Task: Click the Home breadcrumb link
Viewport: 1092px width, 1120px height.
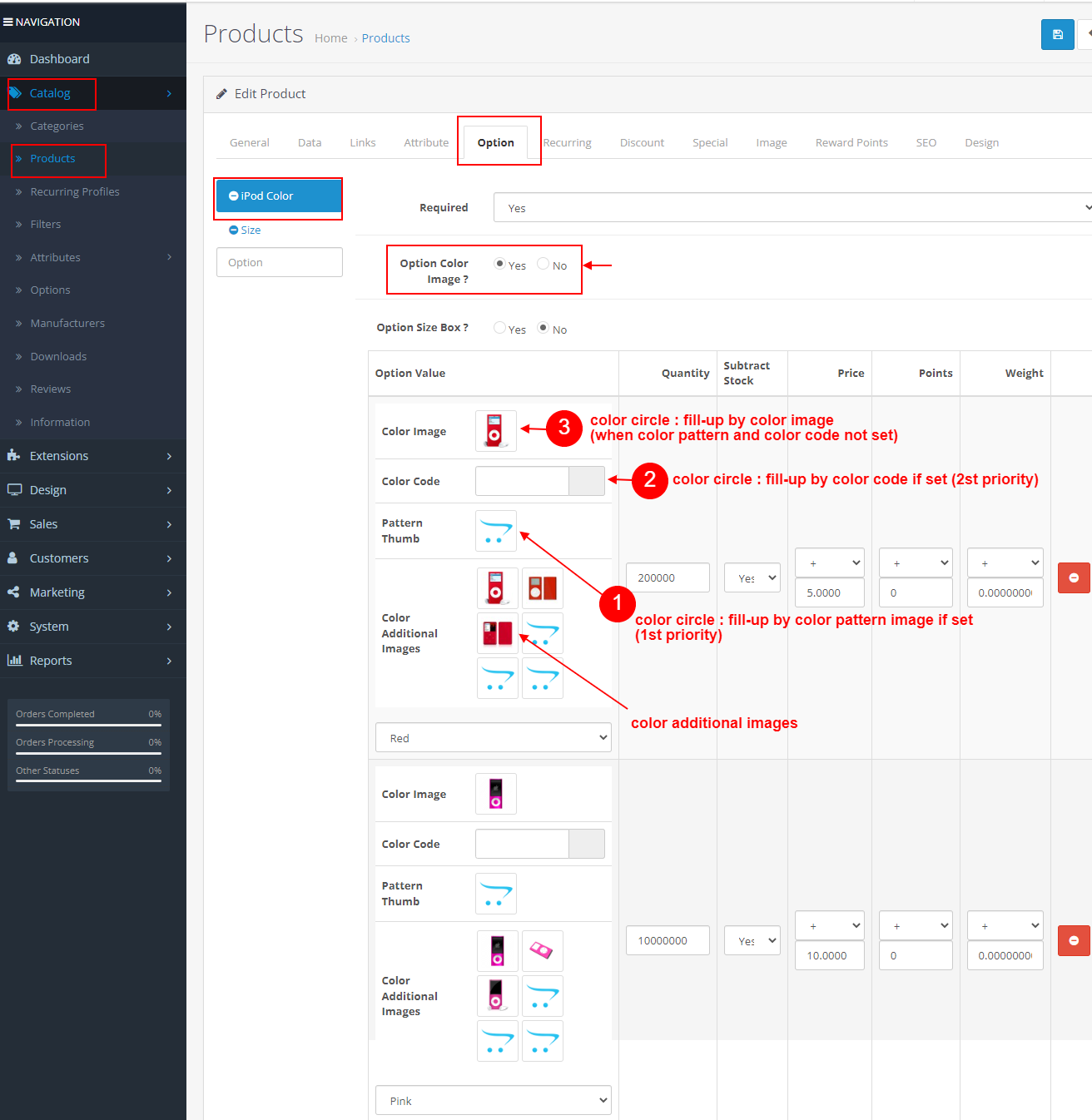Action: click(x=330, y=38)
